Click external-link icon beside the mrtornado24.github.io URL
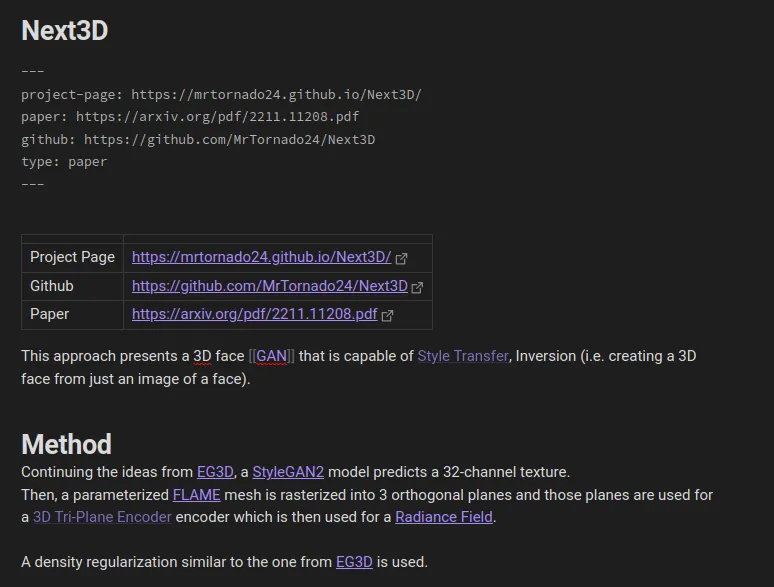774x587 pixels. click(x=402, y=258)
